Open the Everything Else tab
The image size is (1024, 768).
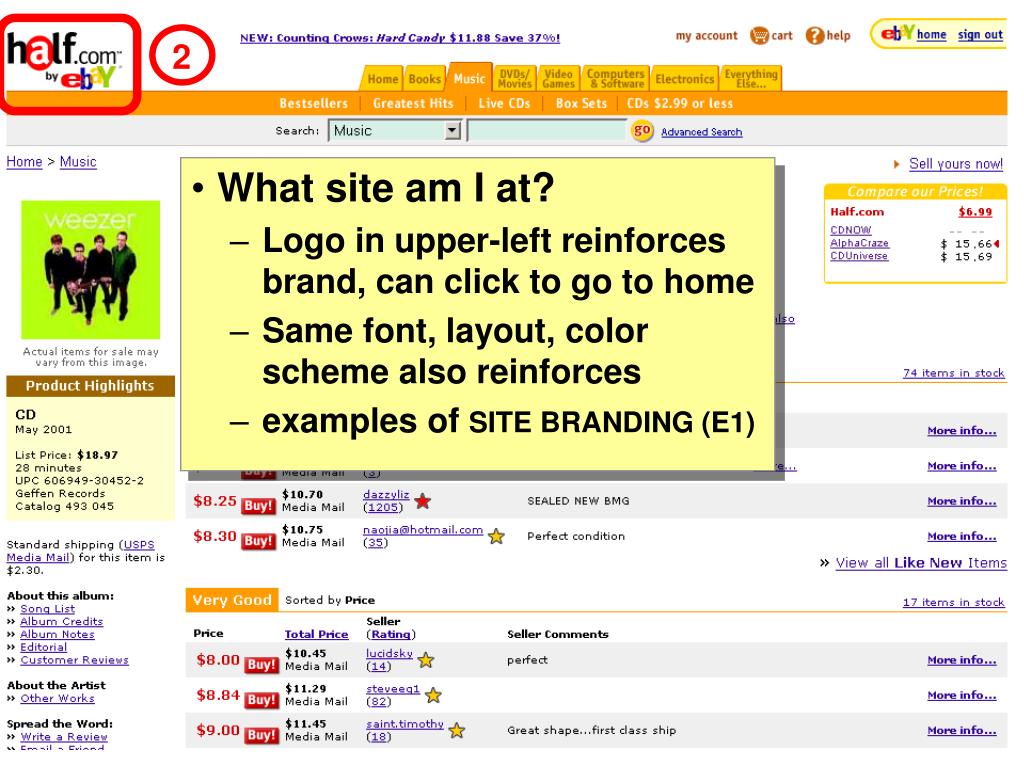coord(751,78)
